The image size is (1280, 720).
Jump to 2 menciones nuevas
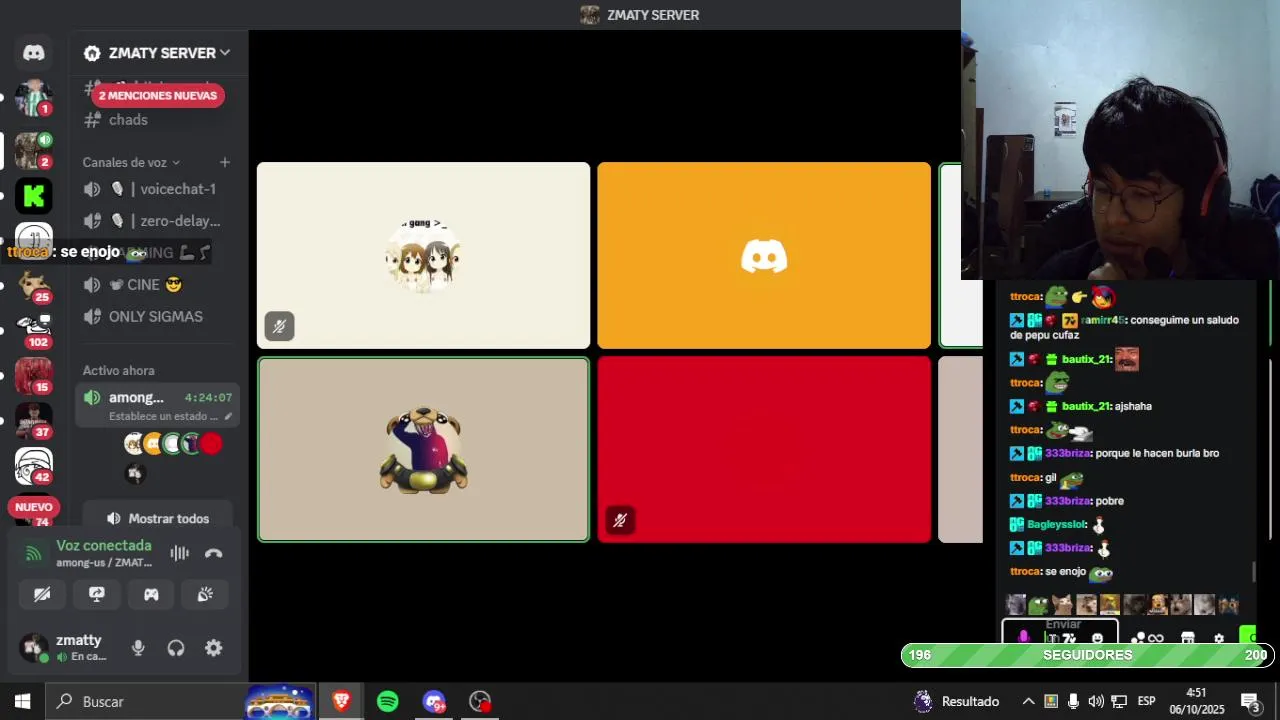coord(158,96)
